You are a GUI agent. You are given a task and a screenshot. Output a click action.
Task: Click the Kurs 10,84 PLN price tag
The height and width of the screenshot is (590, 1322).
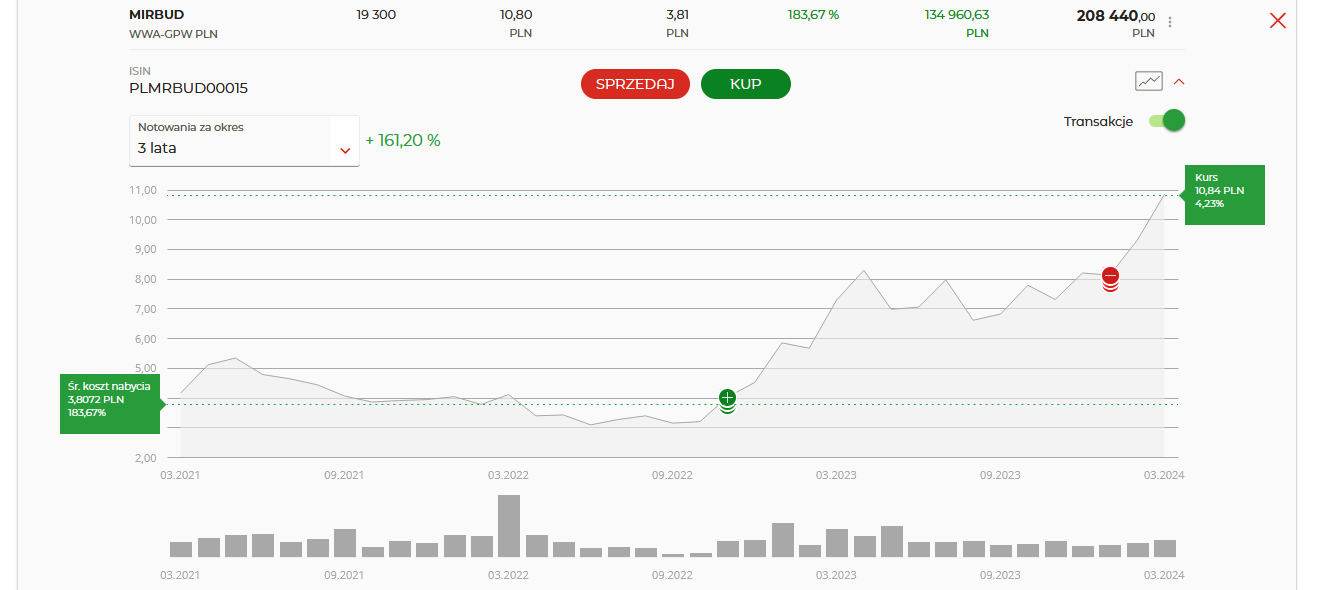click(x=1224, y=195)
